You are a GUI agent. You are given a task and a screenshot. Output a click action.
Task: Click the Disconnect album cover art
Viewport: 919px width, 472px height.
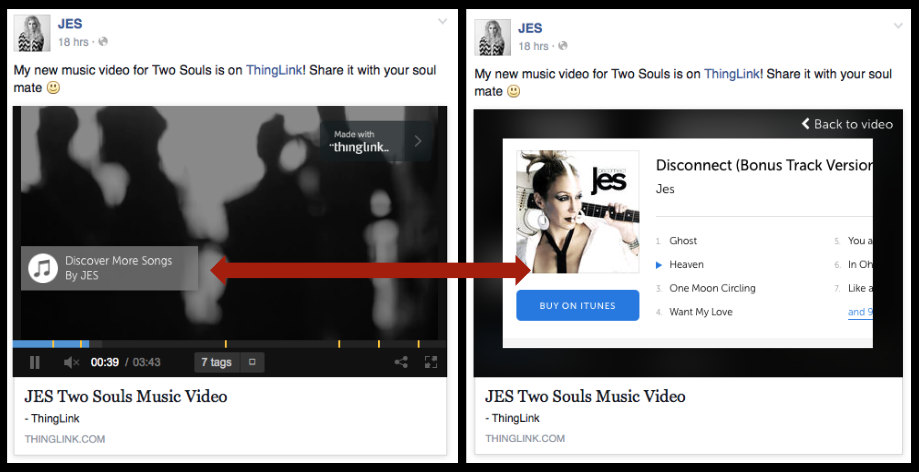tap(578, 211)
